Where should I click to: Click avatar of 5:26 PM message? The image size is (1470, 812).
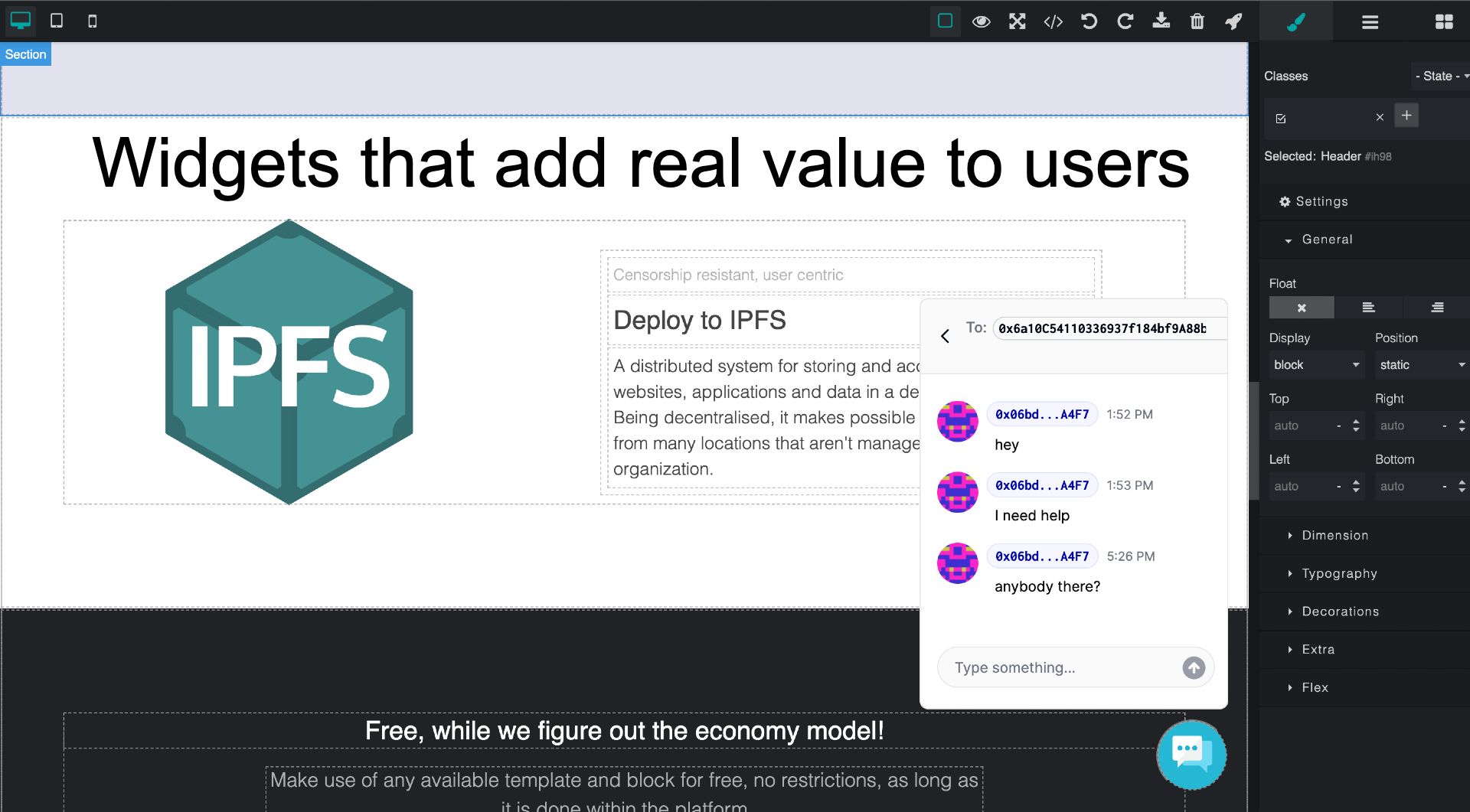coord(958,563)
